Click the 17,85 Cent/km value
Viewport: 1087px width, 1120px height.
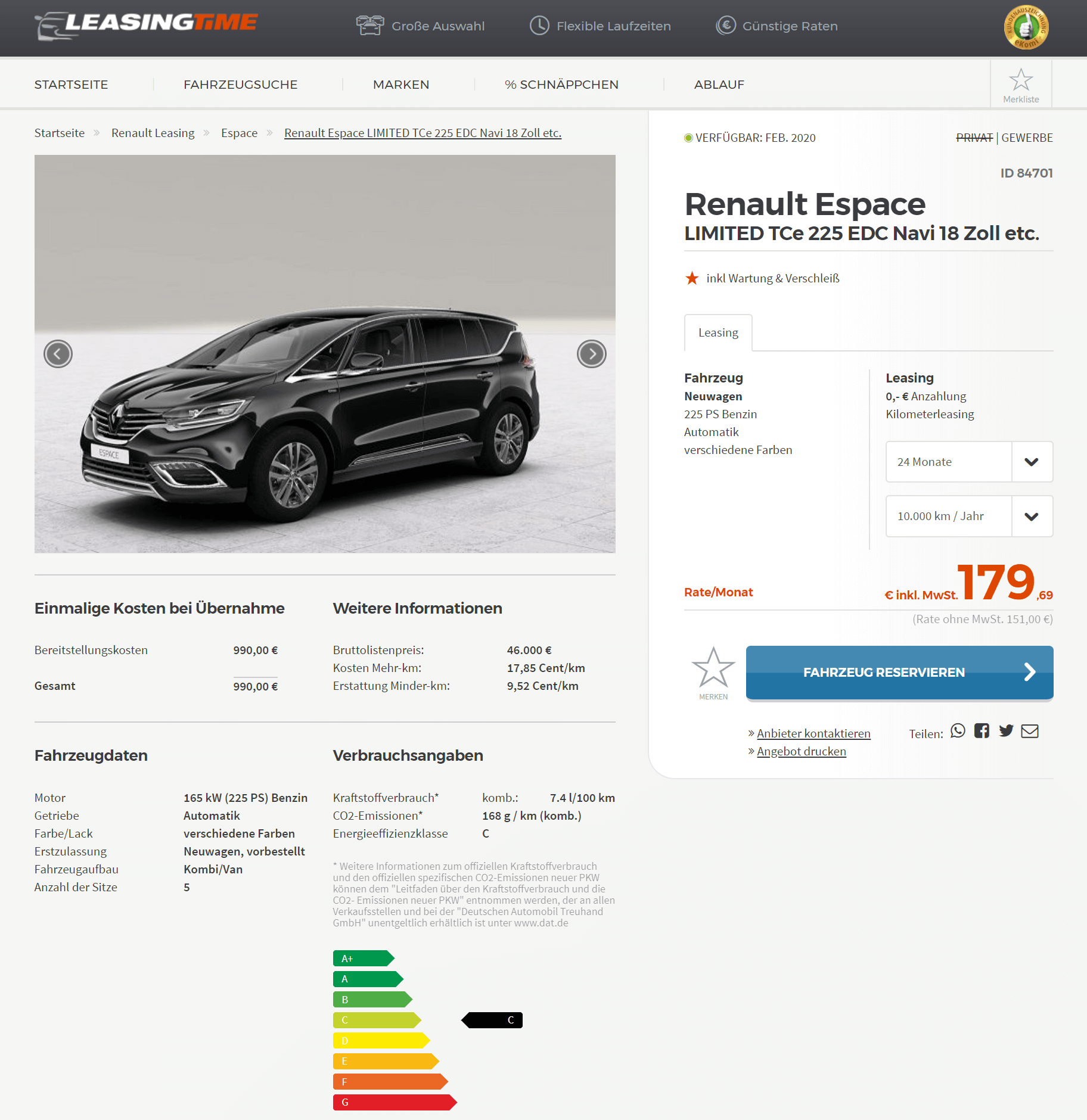546,668
